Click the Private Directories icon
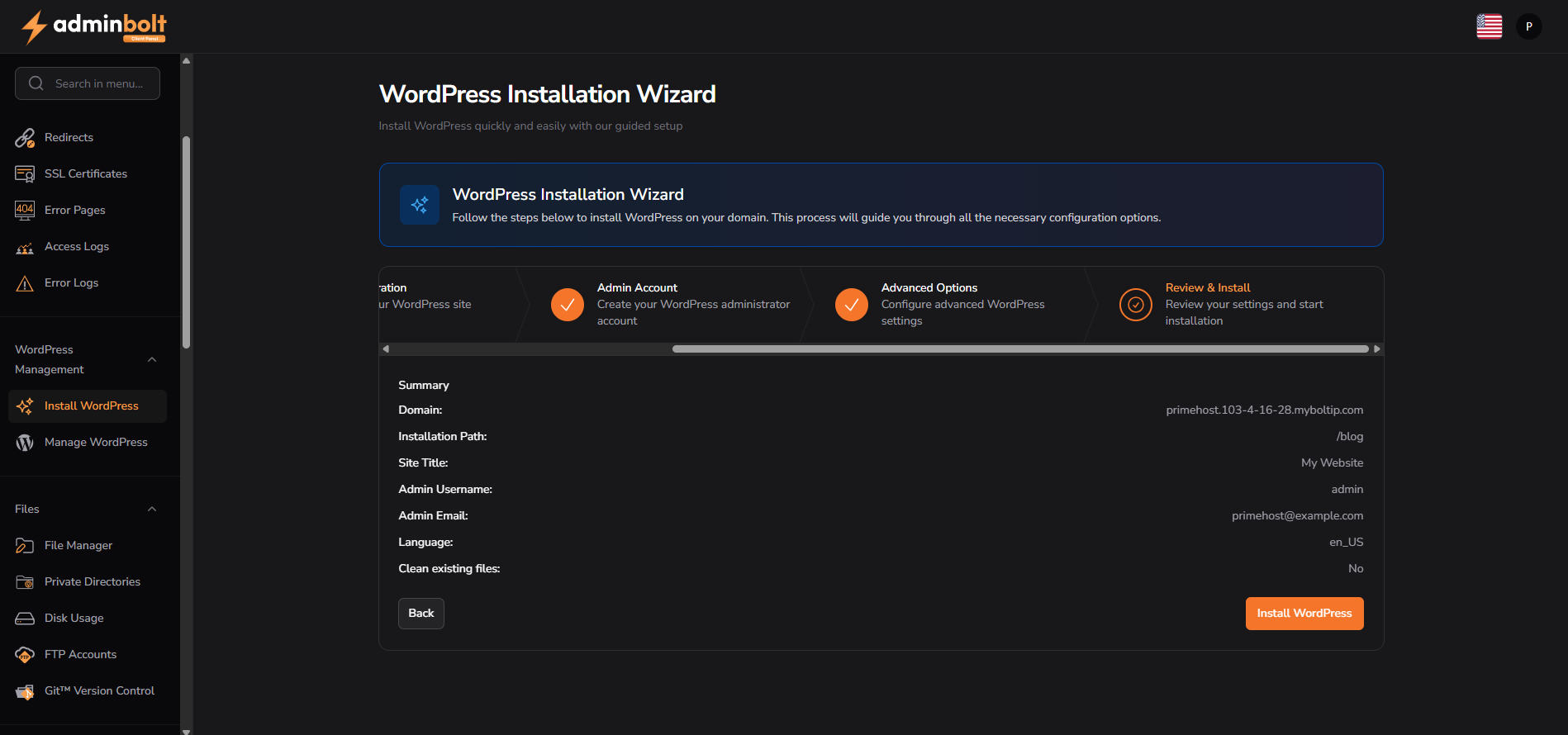1568x735 pixels. pos(25,582)
